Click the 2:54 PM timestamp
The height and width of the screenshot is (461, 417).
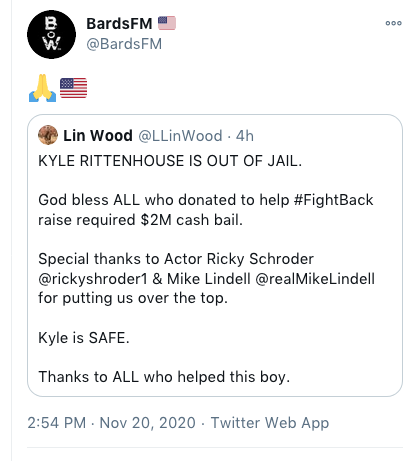(57, 423)
